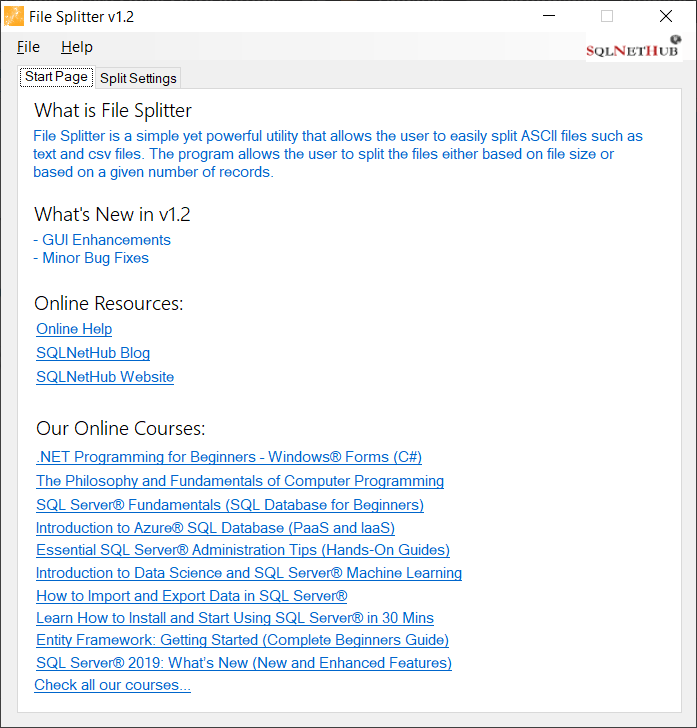697x728 pixels.
Task: Open the Online Help link
Action: pos(74,329)
